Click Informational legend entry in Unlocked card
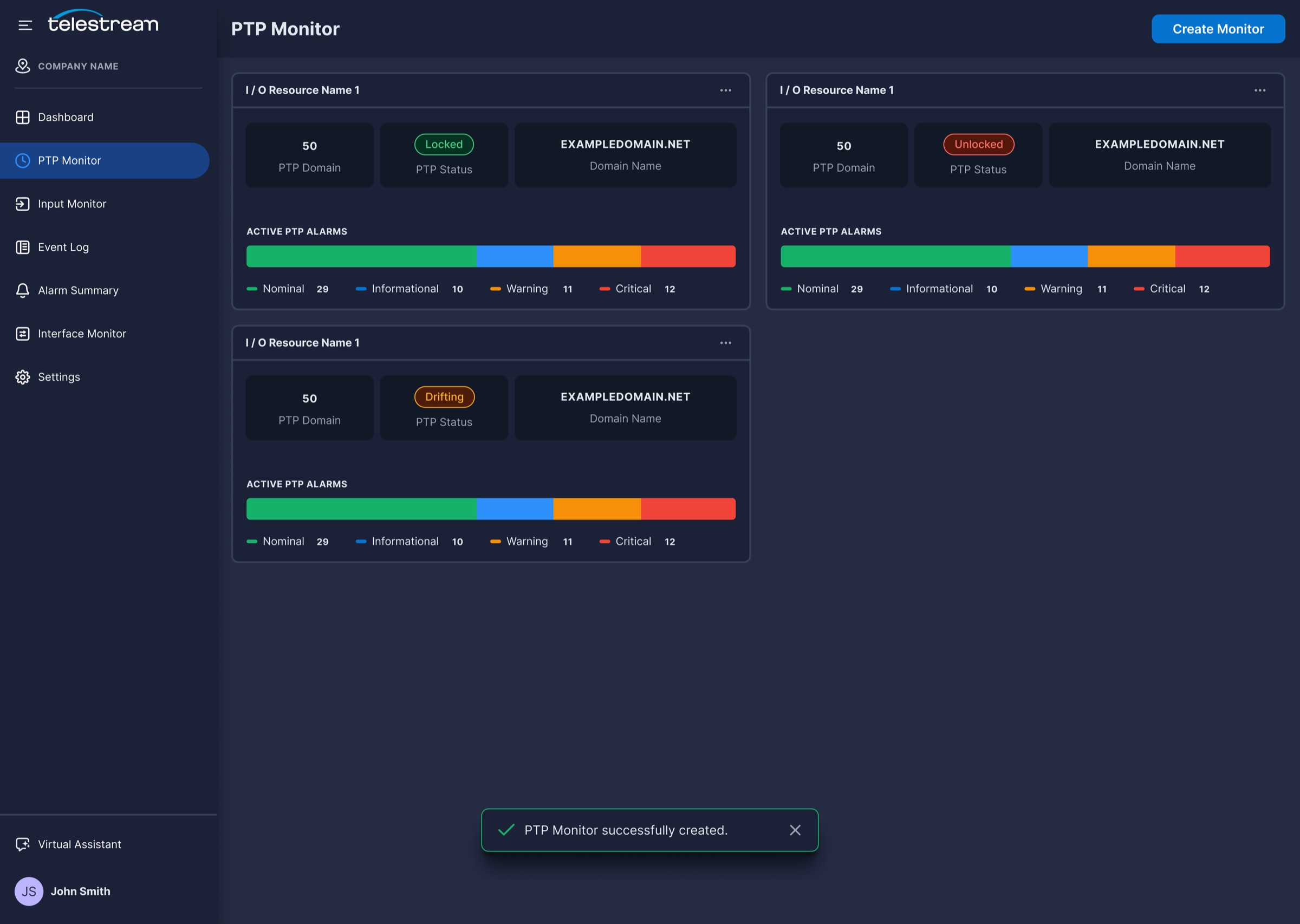Screen dimensions: 1300x924 (x=943, y=289)
